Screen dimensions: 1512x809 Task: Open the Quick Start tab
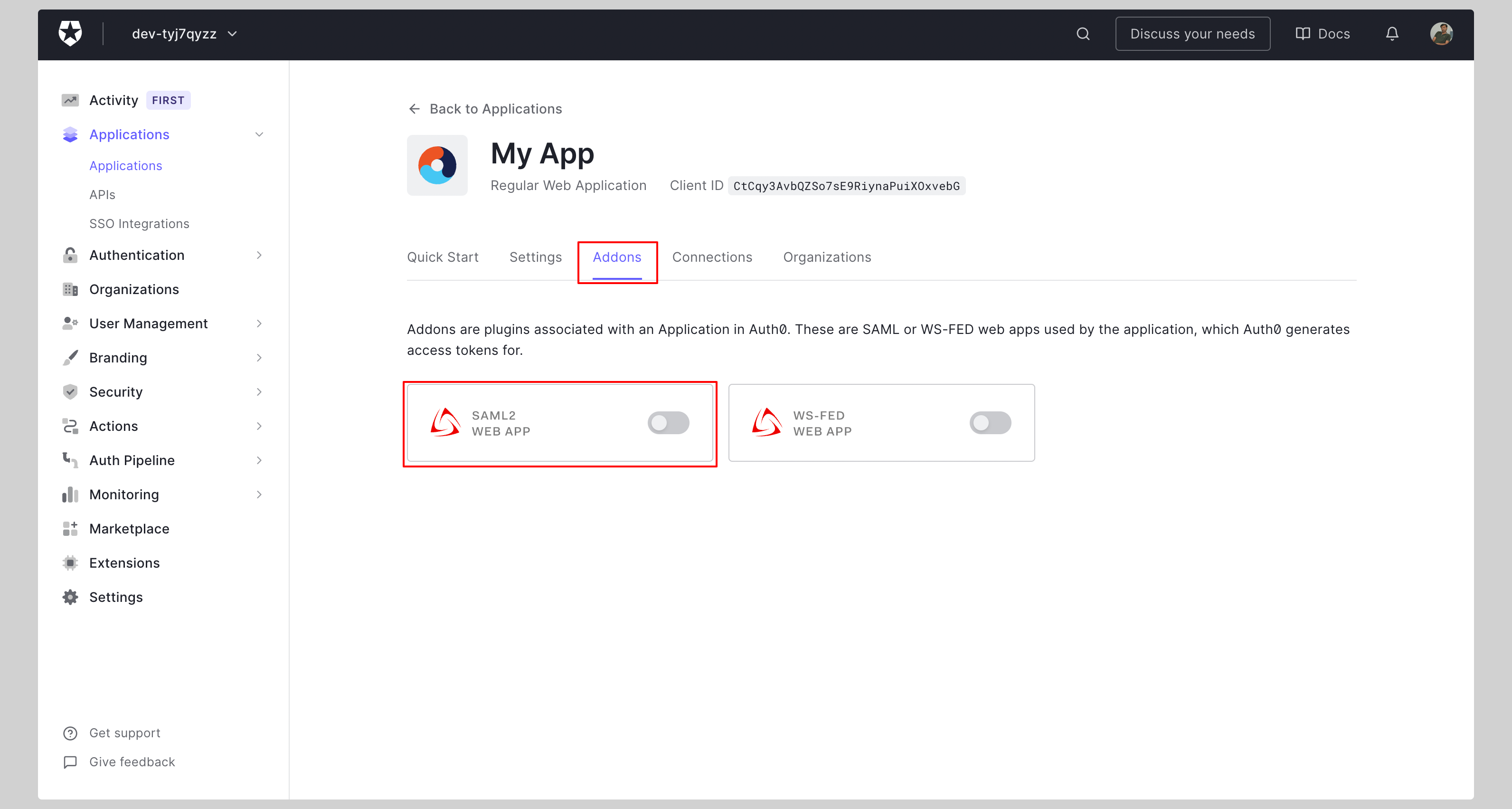[x=443, y=257]
